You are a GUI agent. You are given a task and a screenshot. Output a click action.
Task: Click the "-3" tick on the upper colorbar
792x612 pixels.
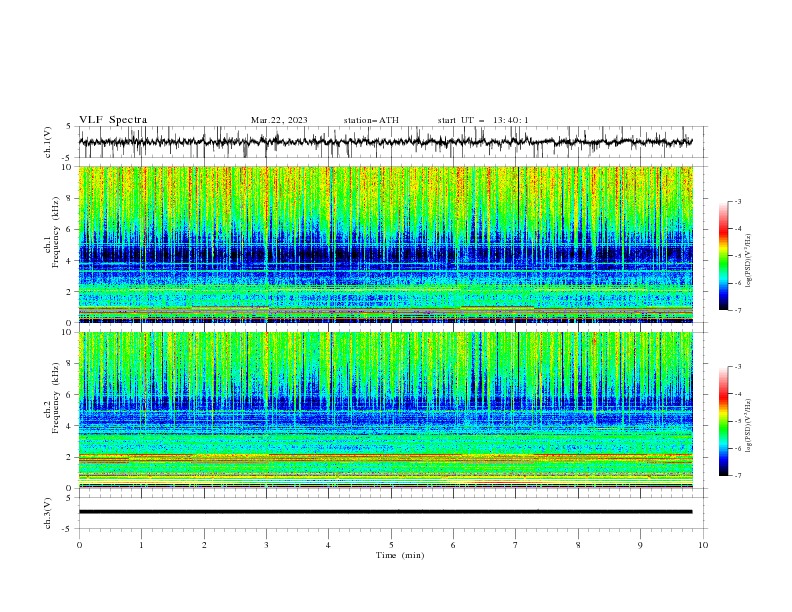[x=737, y=201]
